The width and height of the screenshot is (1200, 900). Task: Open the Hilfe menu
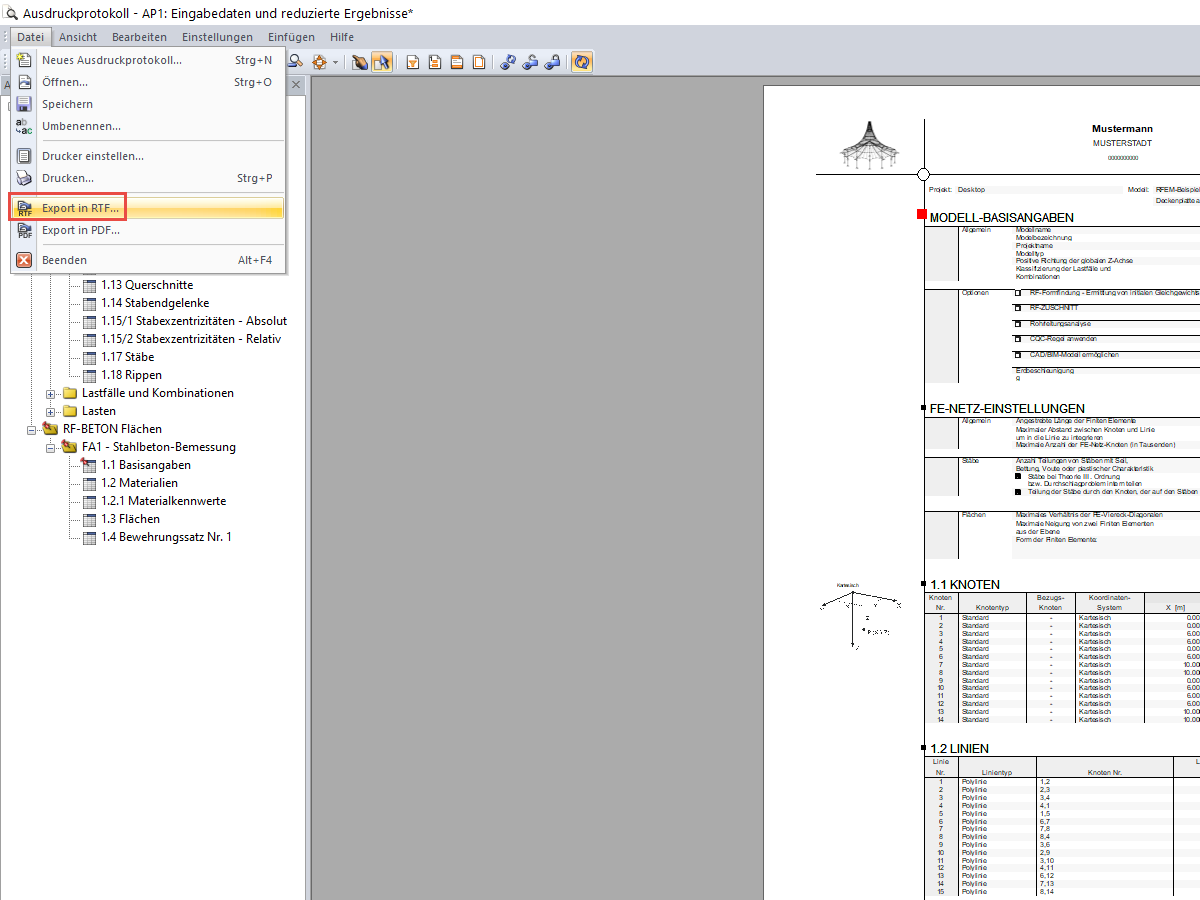pos(342,37)
